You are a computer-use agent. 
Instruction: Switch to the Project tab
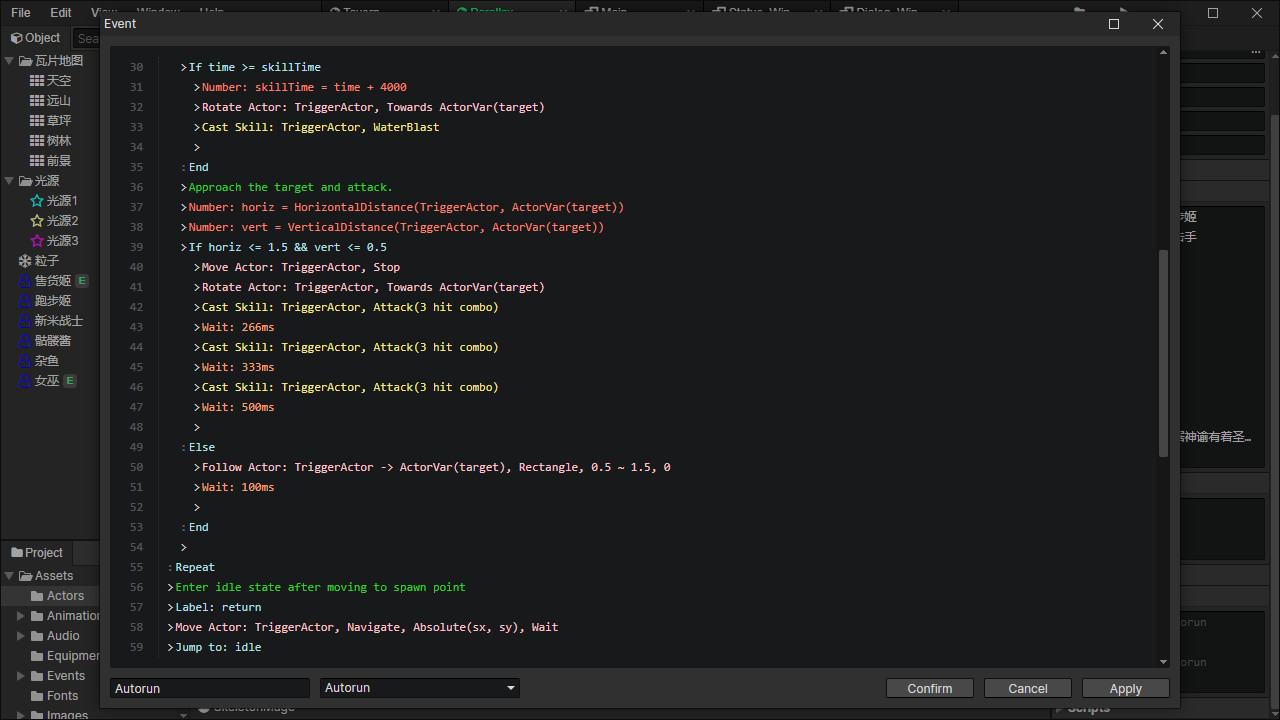[37, 552]
